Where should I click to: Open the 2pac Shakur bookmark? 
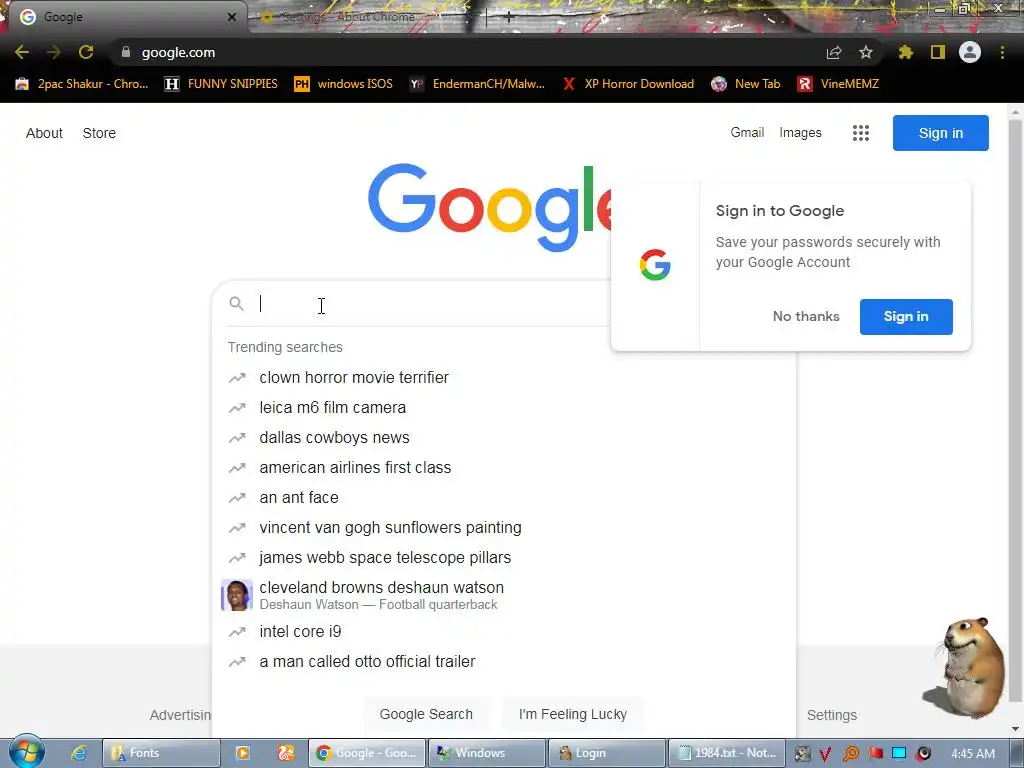[82, 84]
